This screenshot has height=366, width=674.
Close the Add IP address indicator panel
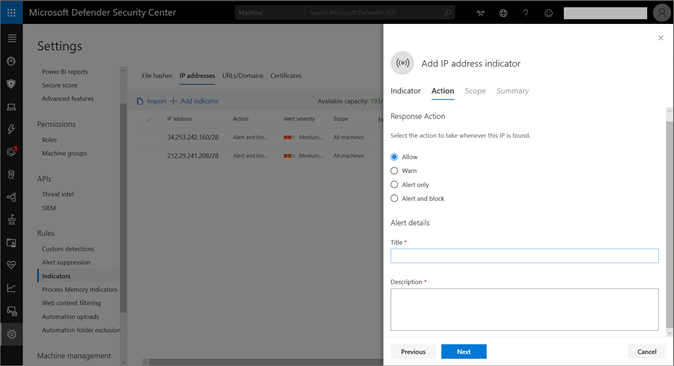[x=661, y=38]
